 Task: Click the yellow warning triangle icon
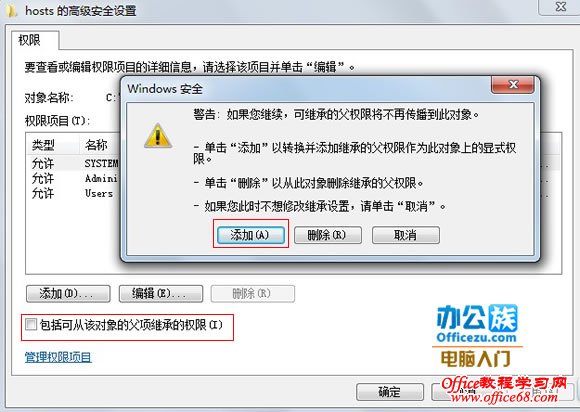(158, 136)
